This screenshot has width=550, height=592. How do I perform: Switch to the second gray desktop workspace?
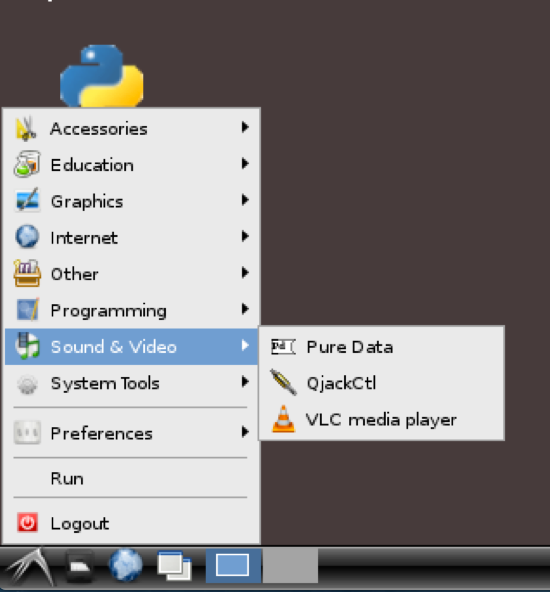coord(290,565)
